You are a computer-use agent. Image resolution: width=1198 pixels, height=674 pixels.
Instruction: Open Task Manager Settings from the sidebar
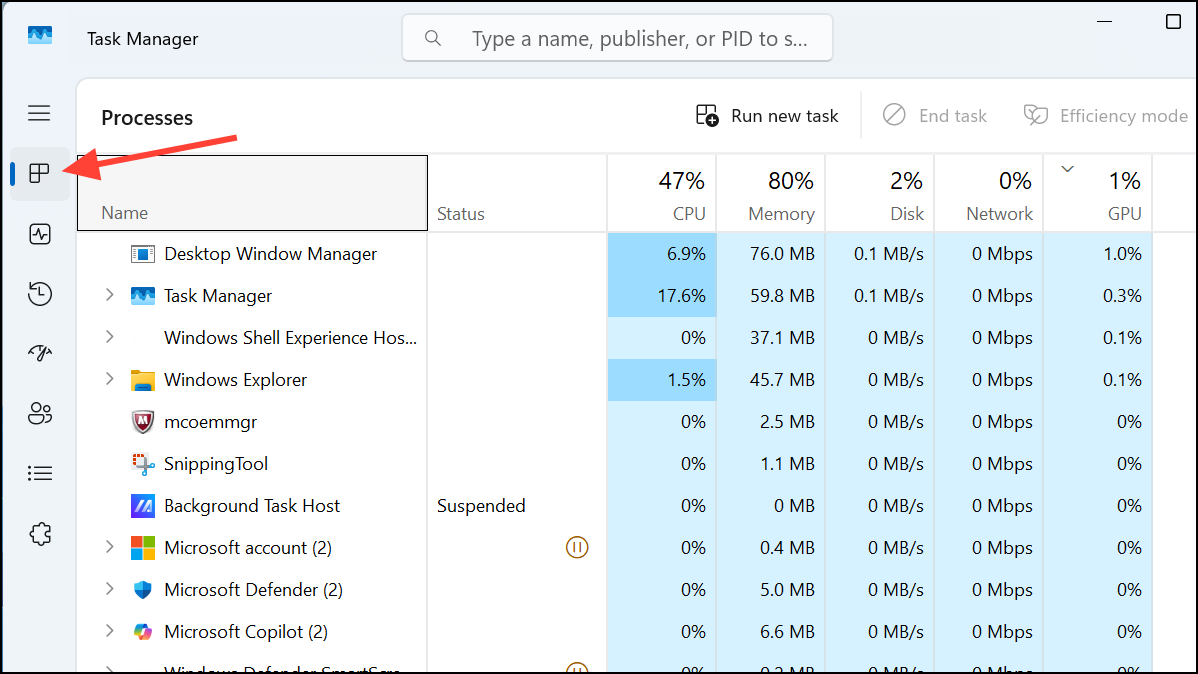point(39,533)
